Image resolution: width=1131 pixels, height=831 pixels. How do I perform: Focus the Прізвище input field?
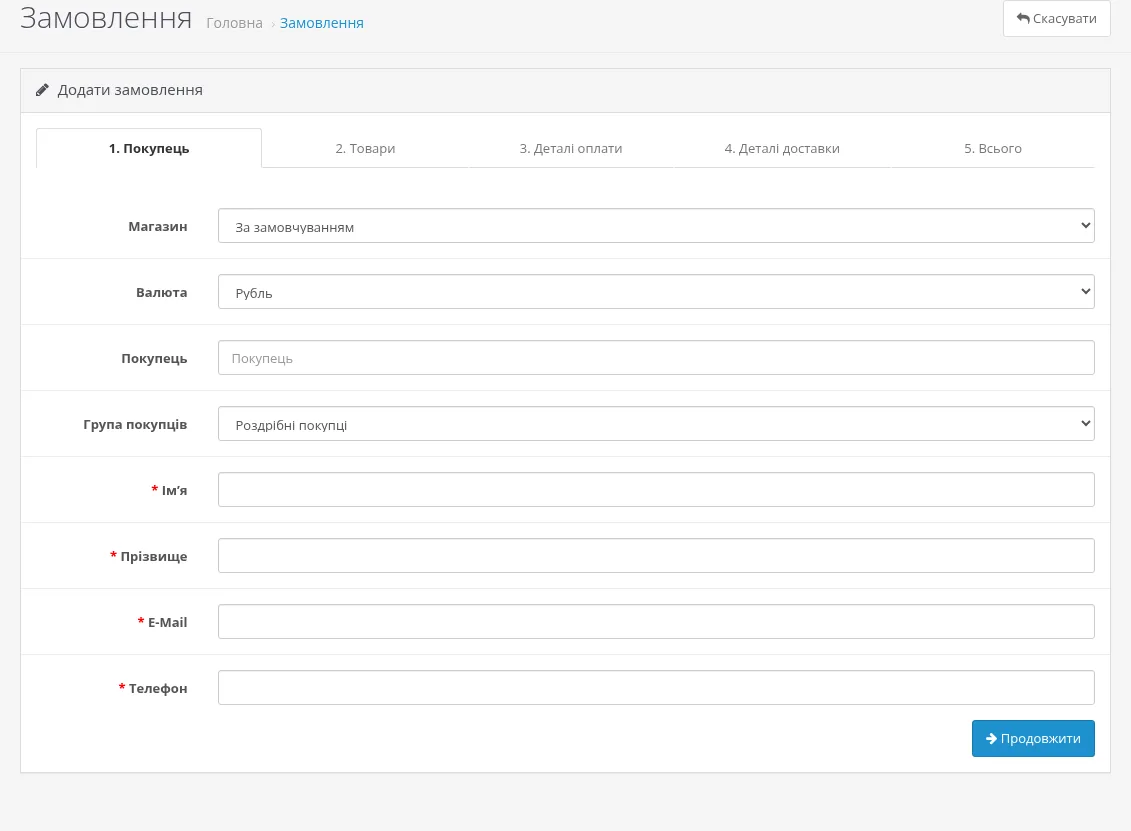click(x=656, y=555)
